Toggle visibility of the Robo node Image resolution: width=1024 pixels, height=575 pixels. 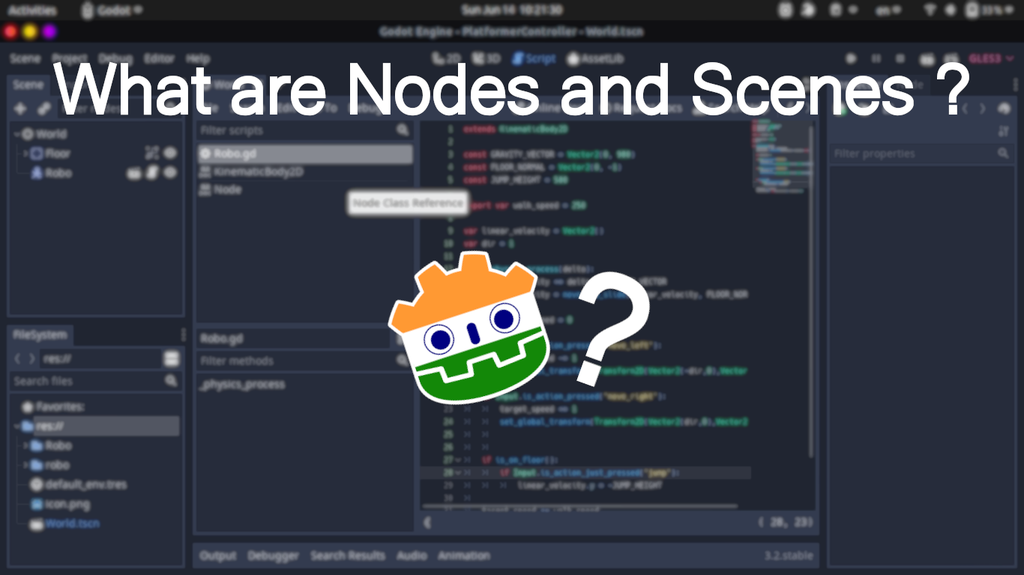tap(170, 173)
